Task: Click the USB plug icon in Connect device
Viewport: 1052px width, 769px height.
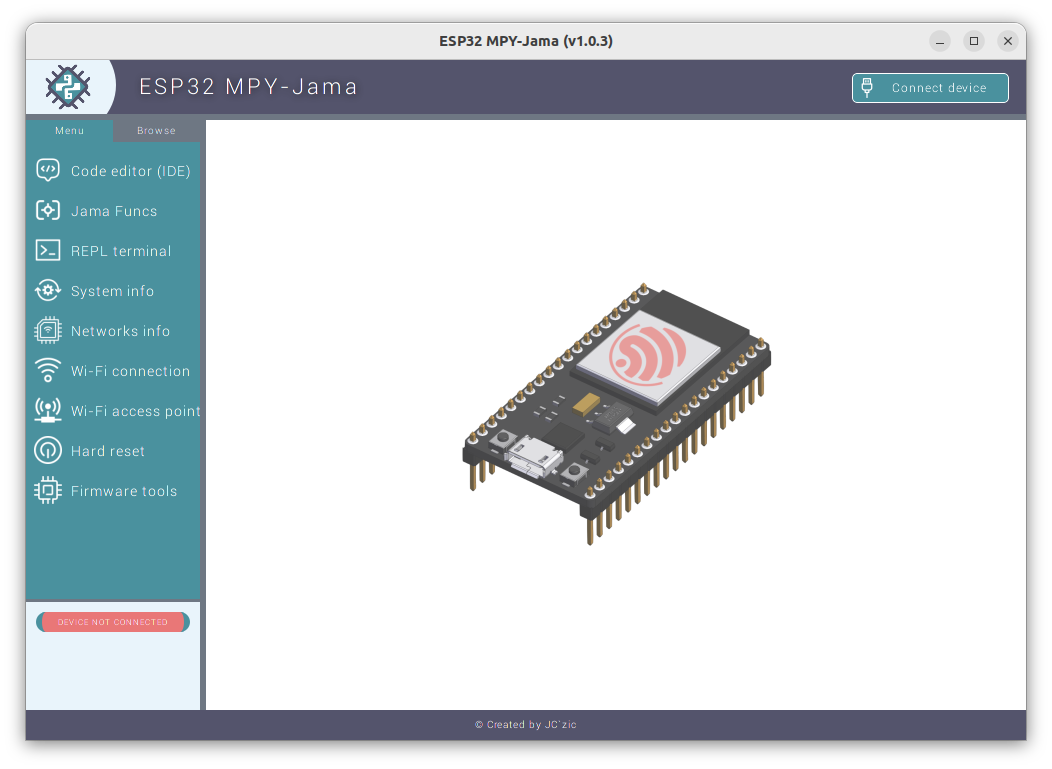Action: pyautogui.click(x=867, y=88)
